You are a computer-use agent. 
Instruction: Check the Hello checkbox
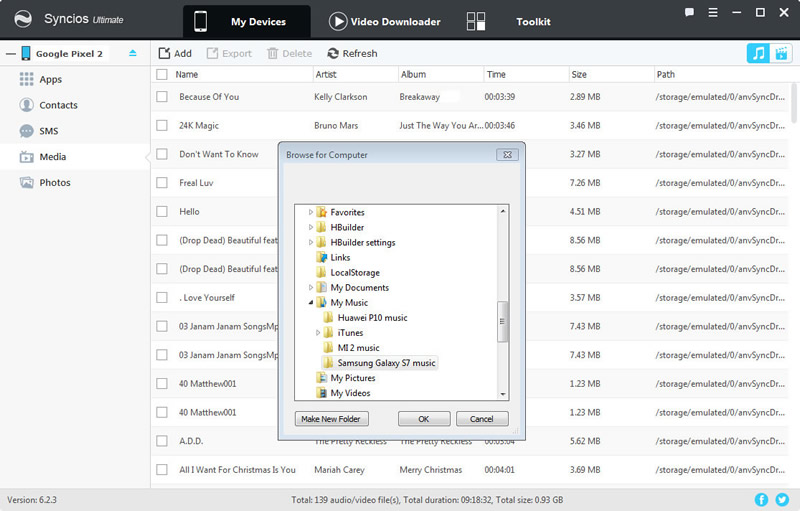tap(162, 211)
